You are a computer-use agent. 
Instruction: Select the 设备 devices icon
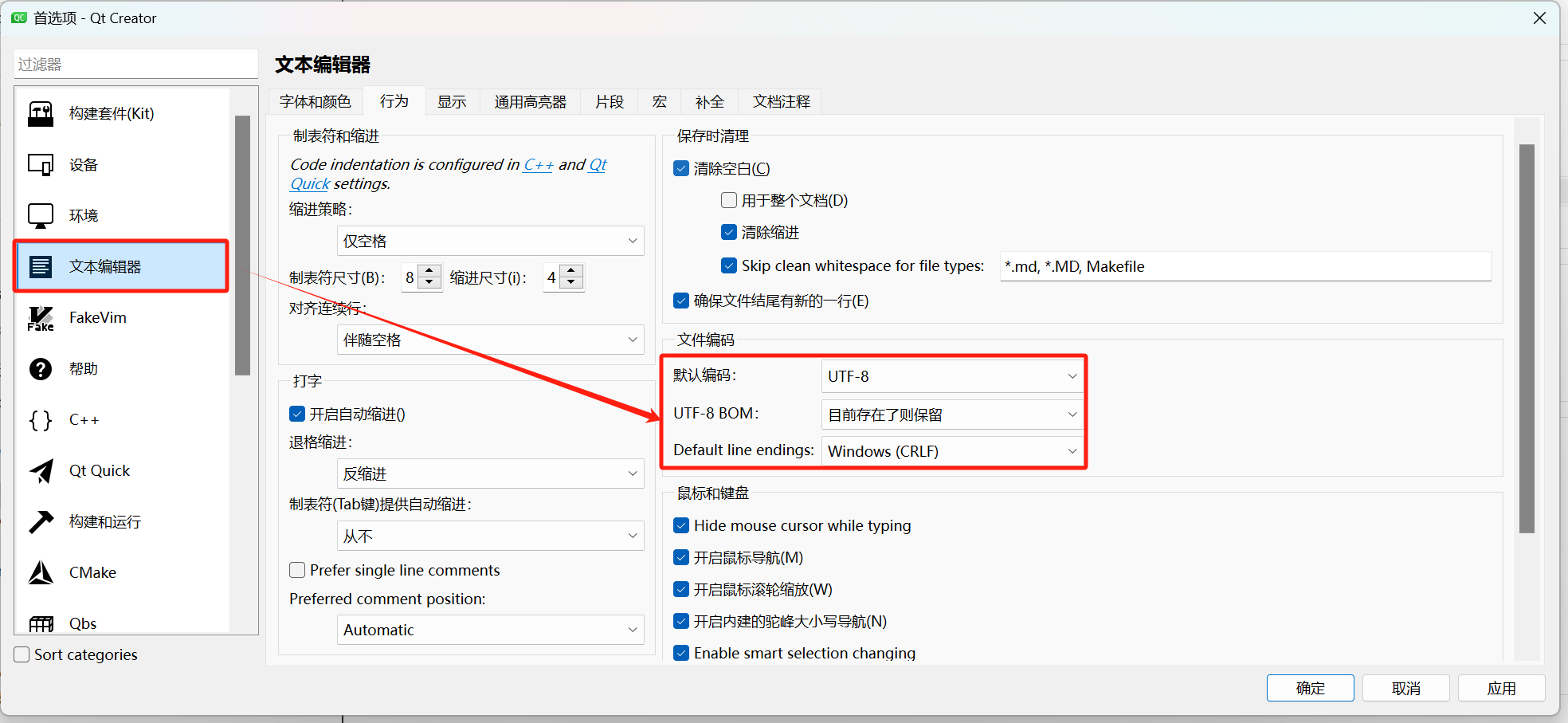click(41, 165)
